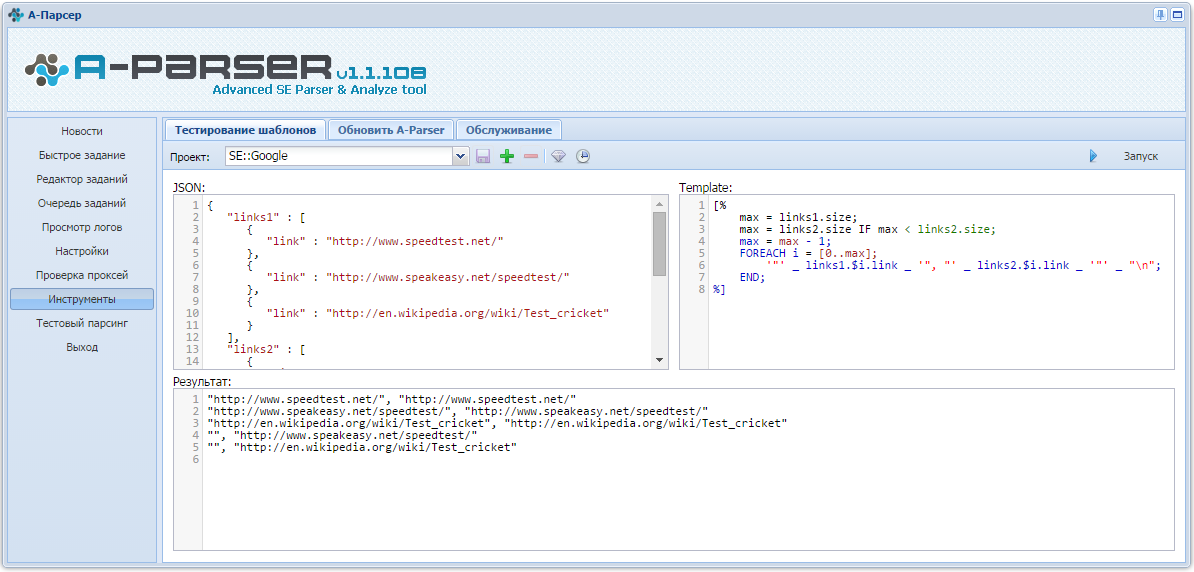
Task: Open Тестовый парсинг in the sidebar
Action: pyautogui.click(x=81, y=323)
